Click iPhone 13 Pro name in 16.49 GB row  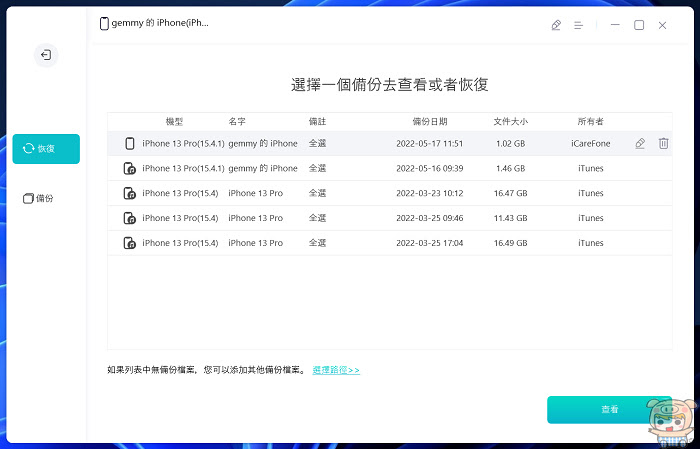tap(256, 244)
